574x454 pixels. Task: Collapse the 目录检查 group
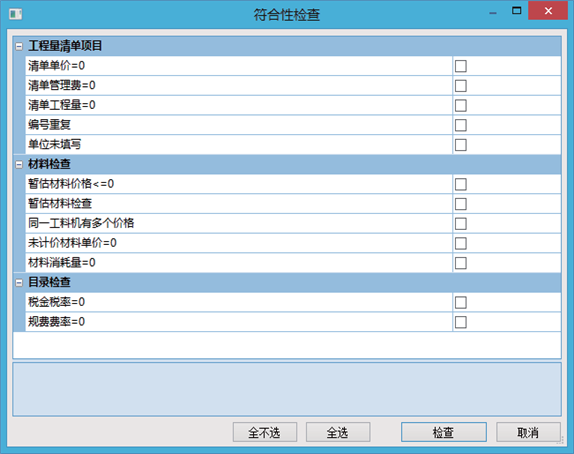click(19, 283)
